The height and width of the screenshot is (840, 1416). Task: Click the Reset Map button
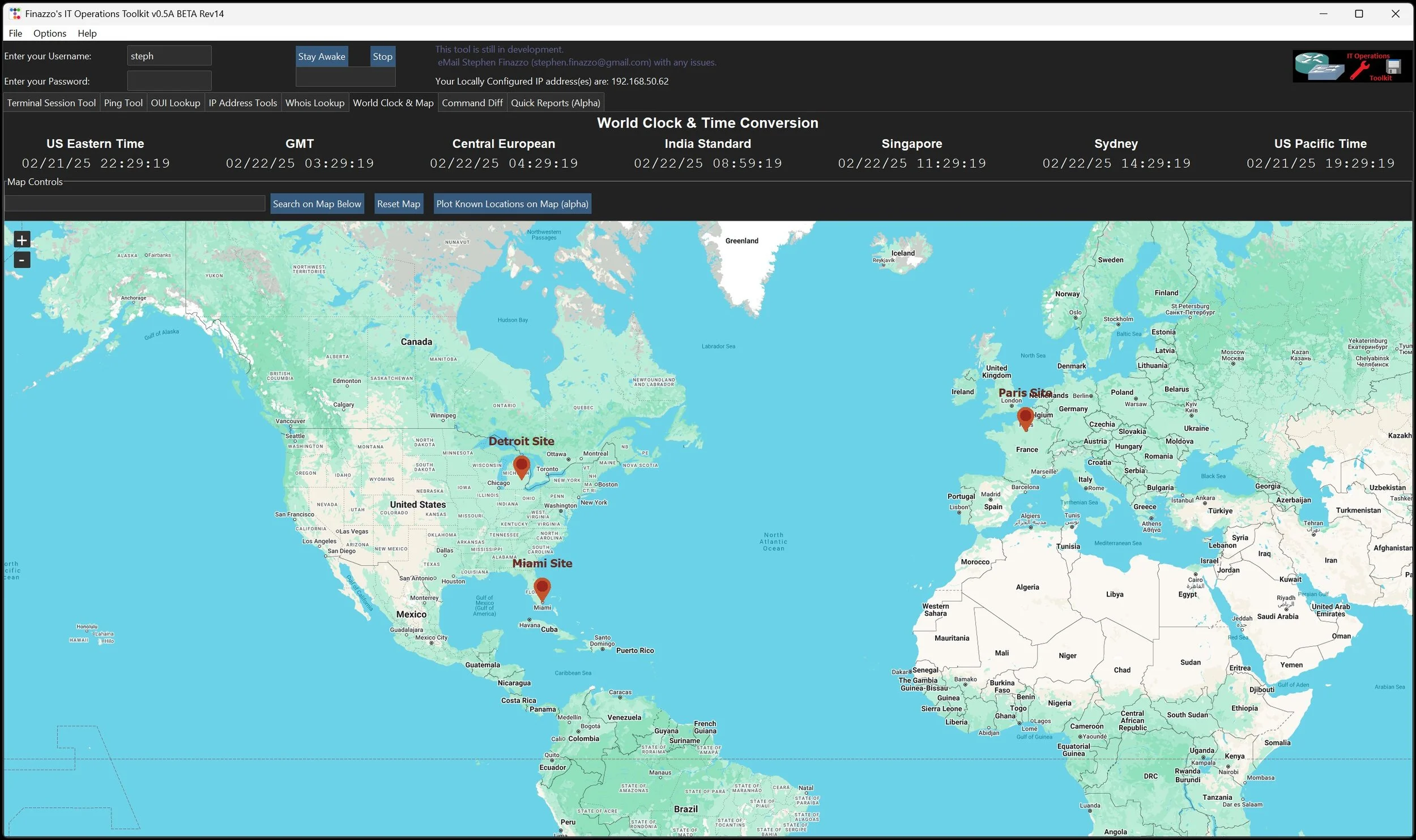398,204
